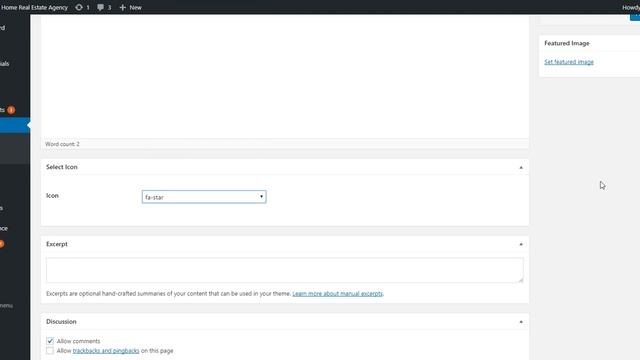Click inside the content editor area
This screenshot has height=360, width=640.
click(284, 77)
